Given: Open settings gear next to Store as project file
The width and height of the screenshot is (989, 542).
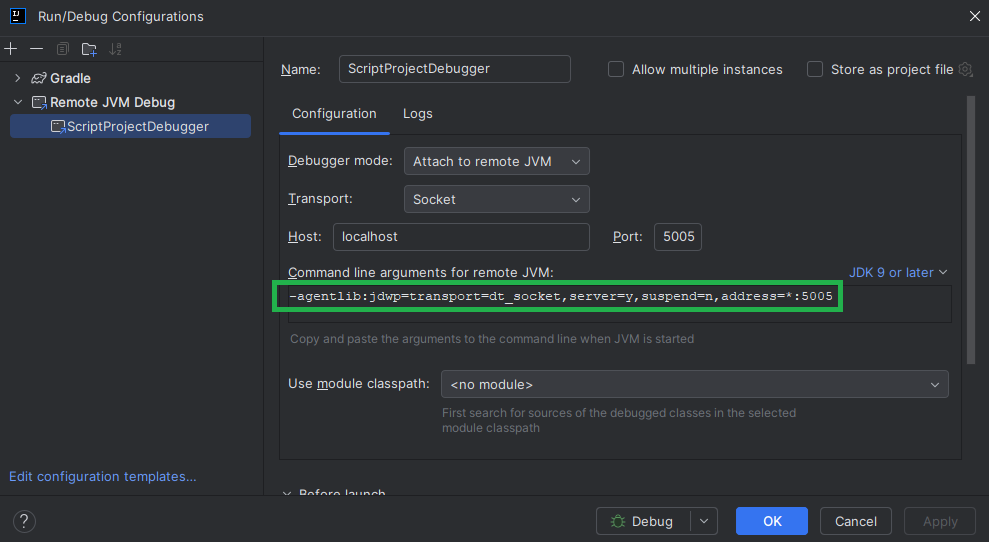Looking at the screenshot, I should point(966,69).
